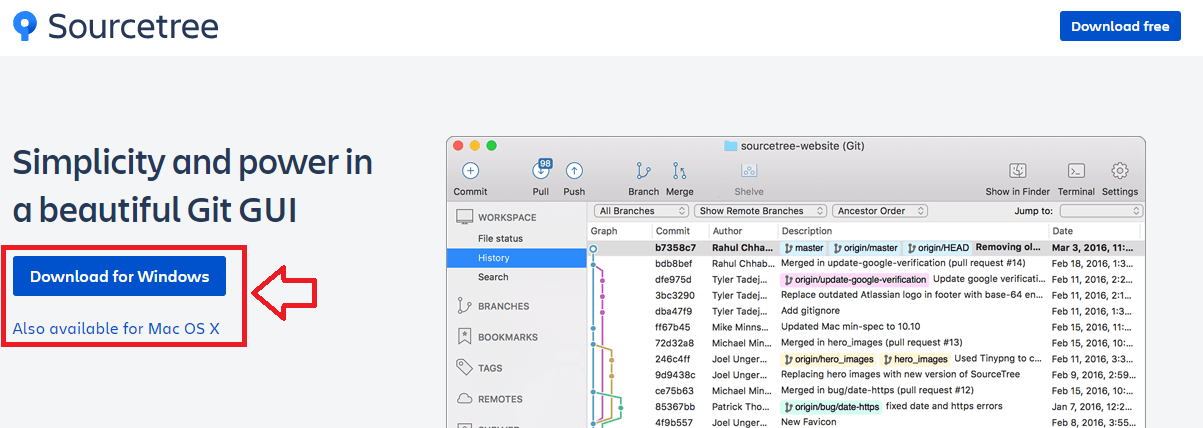Click the Commit toolbar icon
Screen dimensions: 1203x428
point(470,171)
